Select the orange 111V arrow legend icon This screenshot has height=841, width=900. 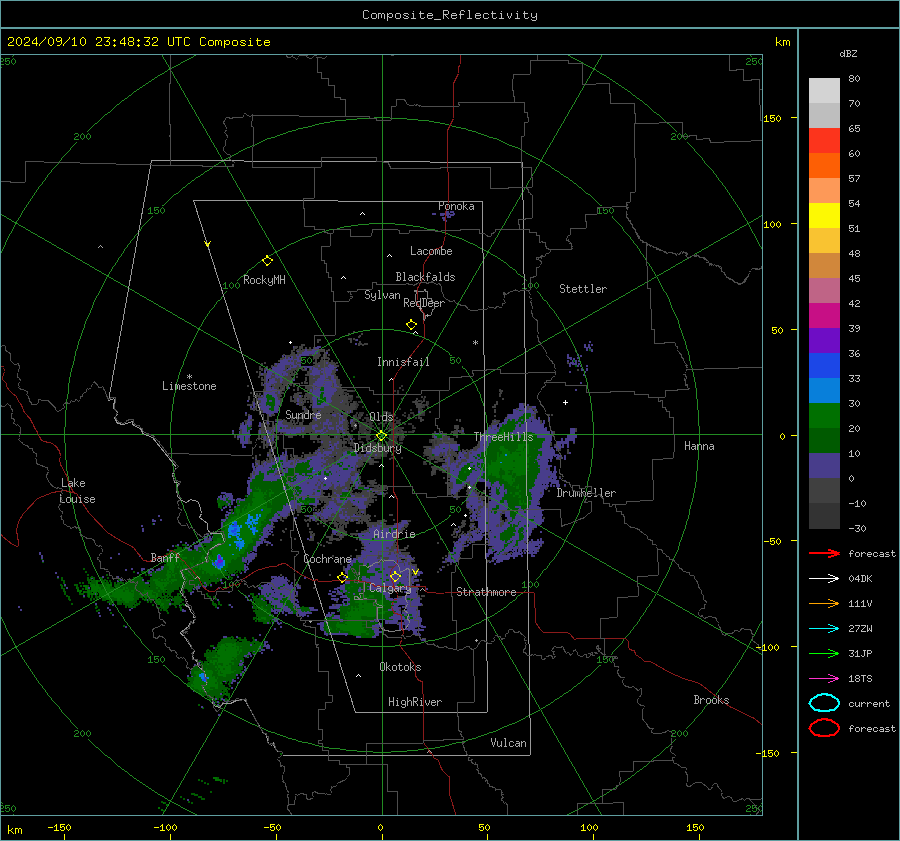point(824,603)
